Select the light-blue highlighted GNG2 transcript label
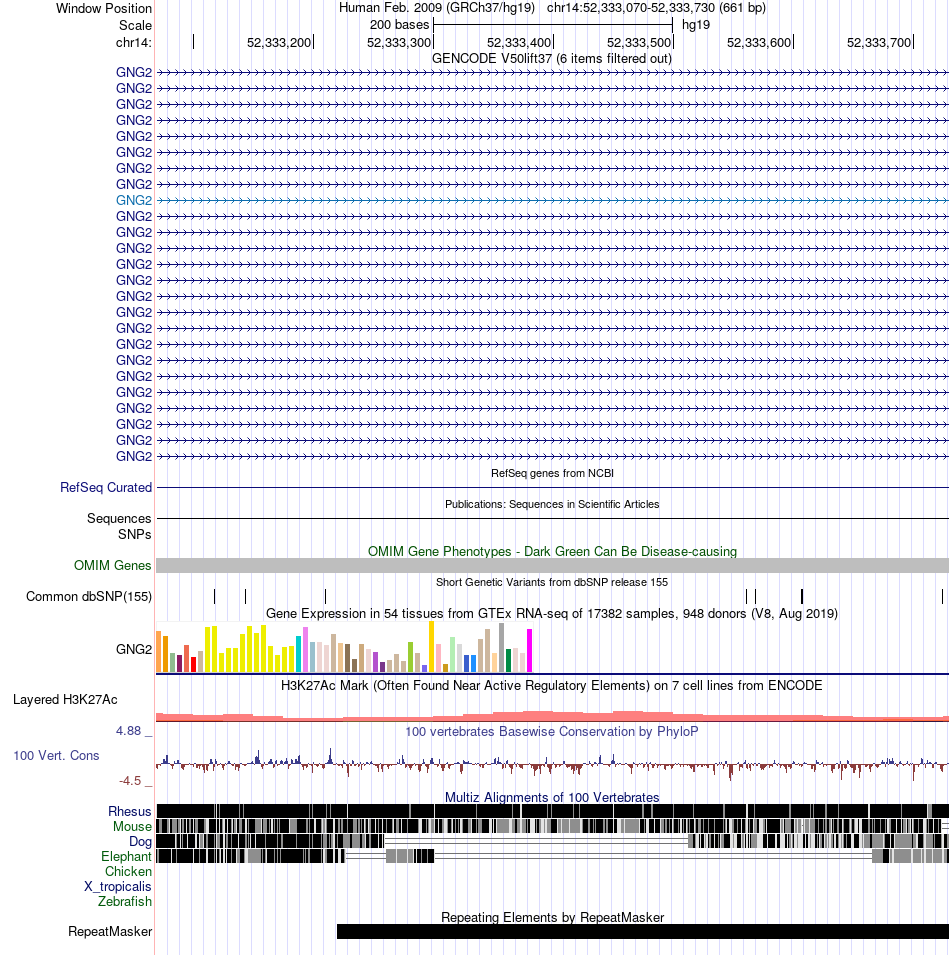950x955 pixels. tap(133, 200)
